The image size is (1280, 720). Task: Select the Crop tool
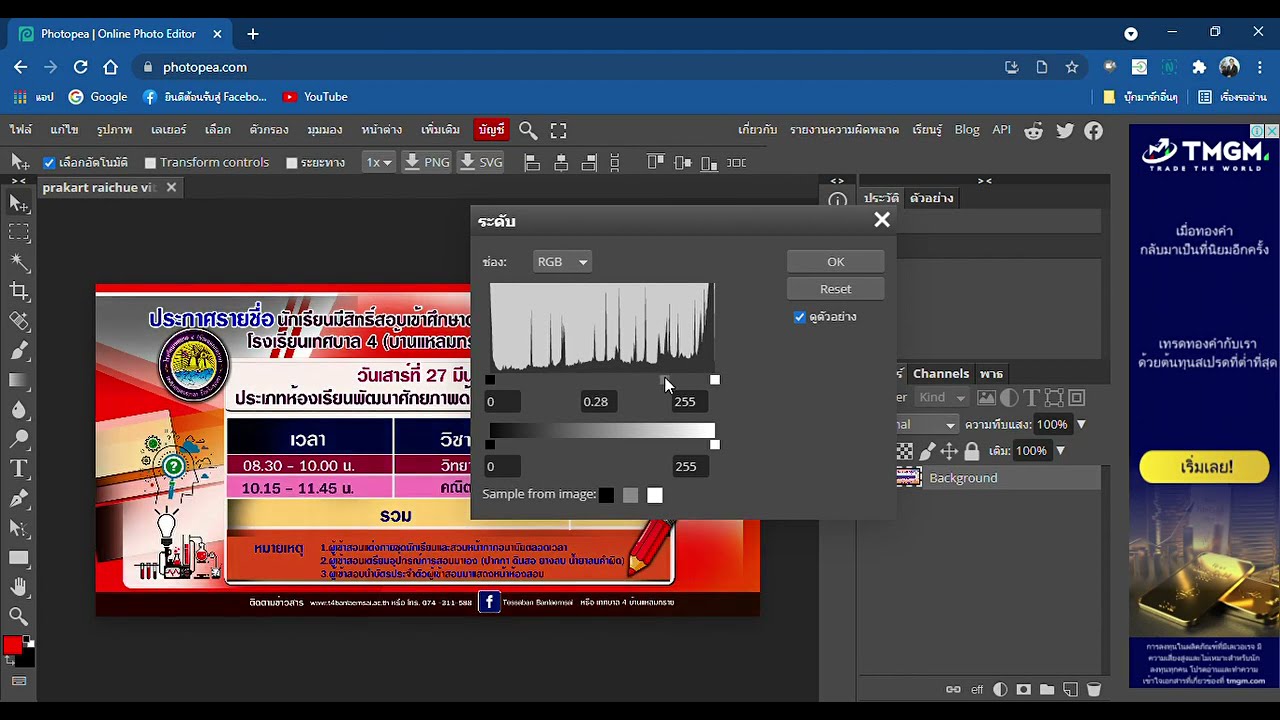(19, 291)
